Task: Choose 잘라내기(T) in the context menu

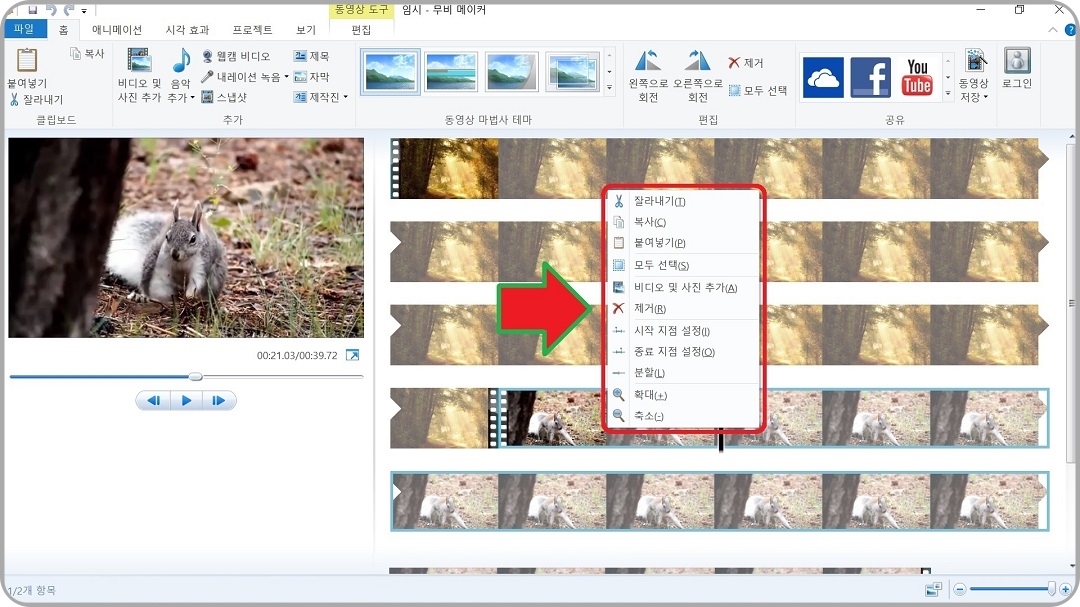Action: [x=683, y=201]
